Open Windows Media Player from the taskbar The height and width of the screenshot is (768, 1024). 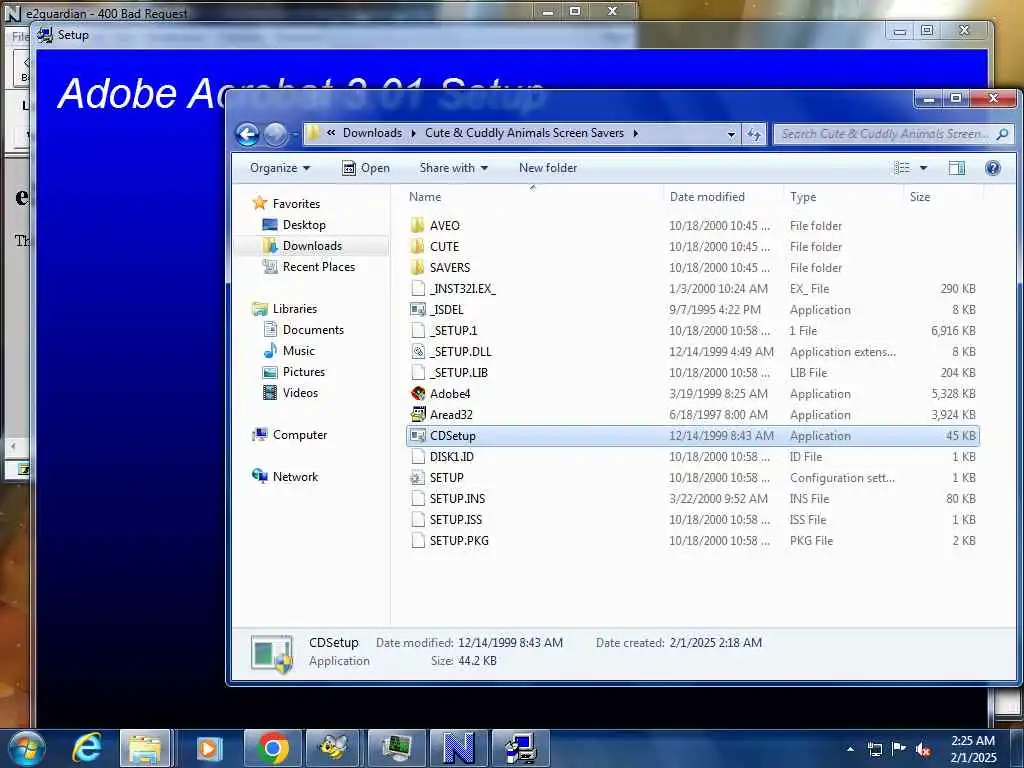(209, 748)
